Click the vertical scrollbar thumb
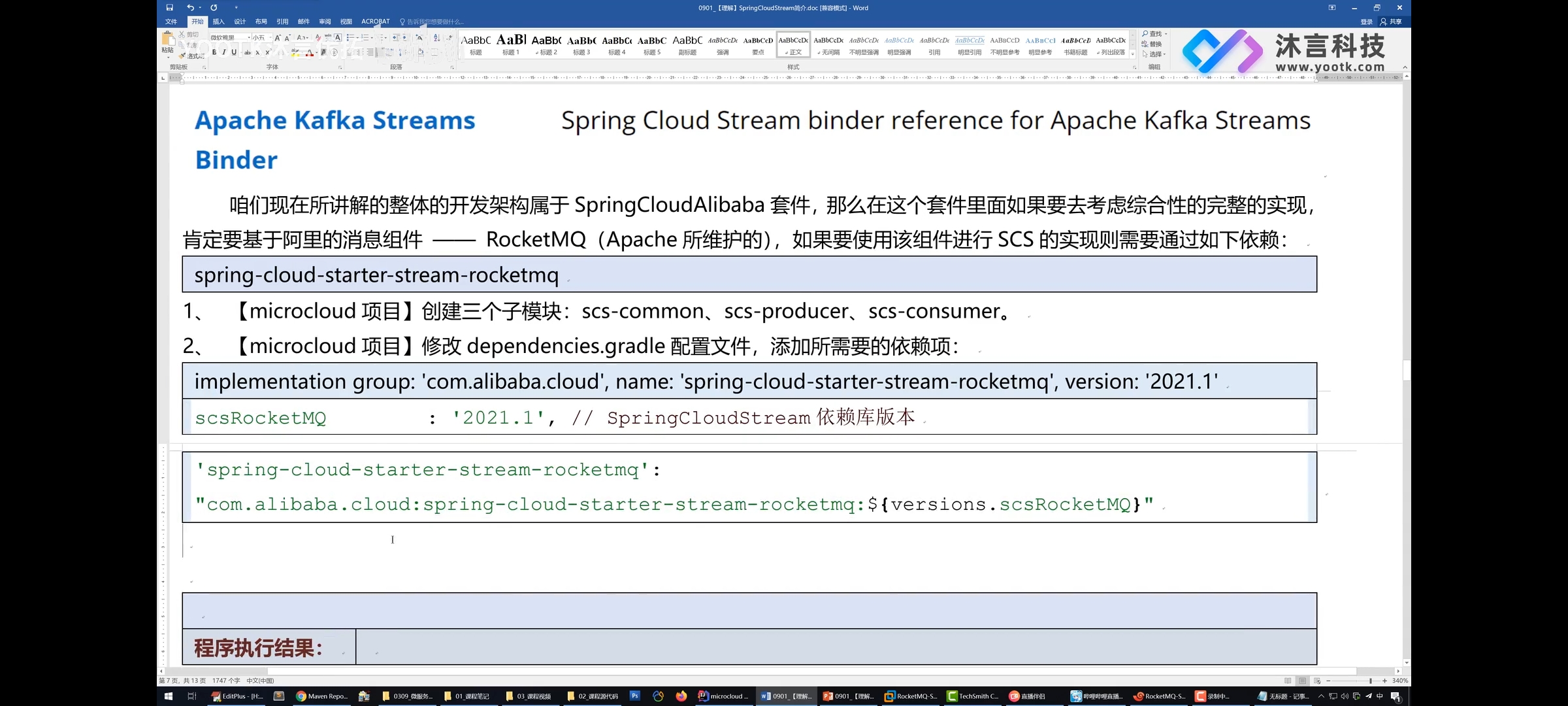Viewport: 1568px width, 706px height. [x=1407, y=370]
